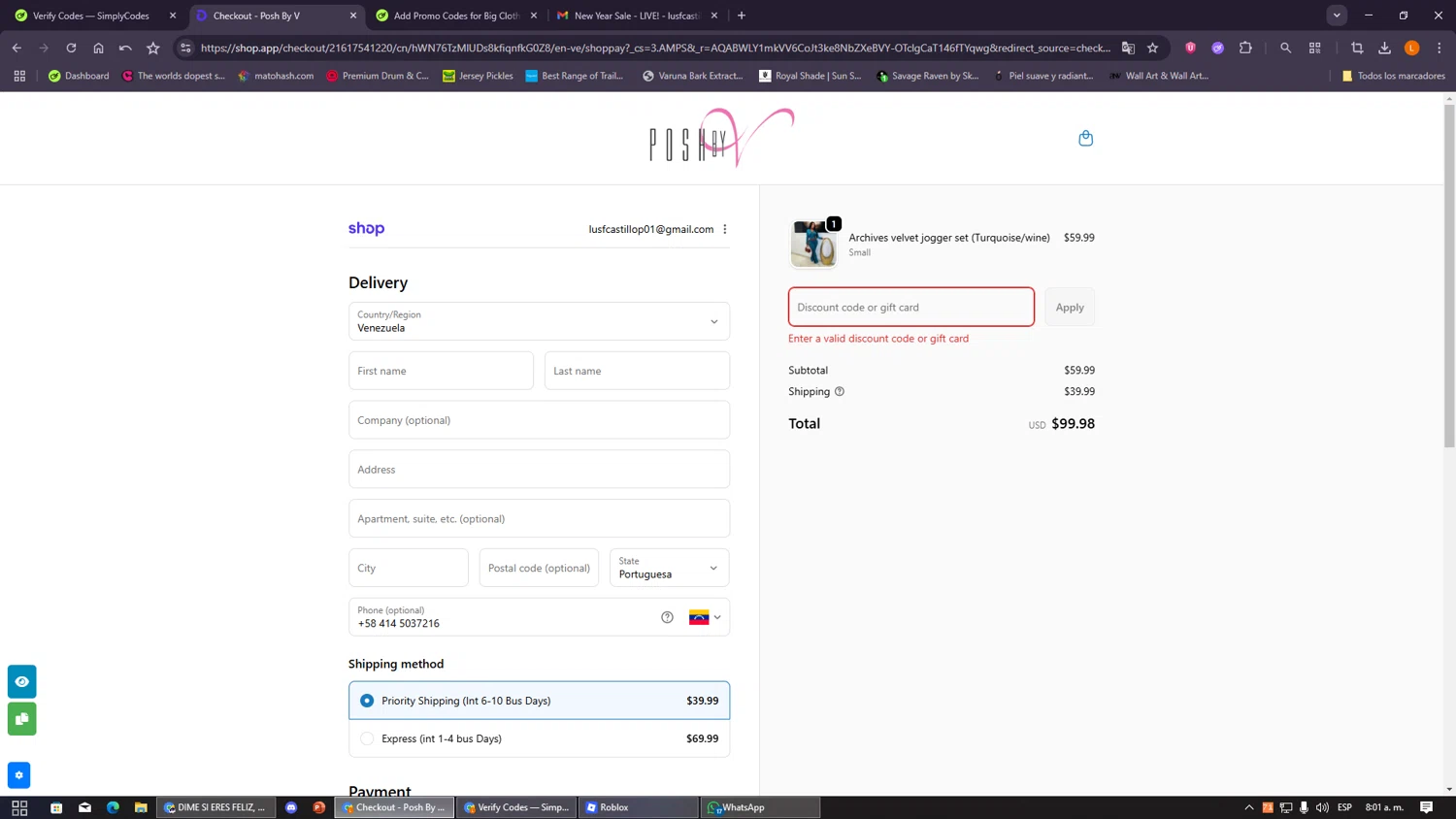Click the Shipping info icon in the summary
1456x819 pixels.
pos(840,391)
